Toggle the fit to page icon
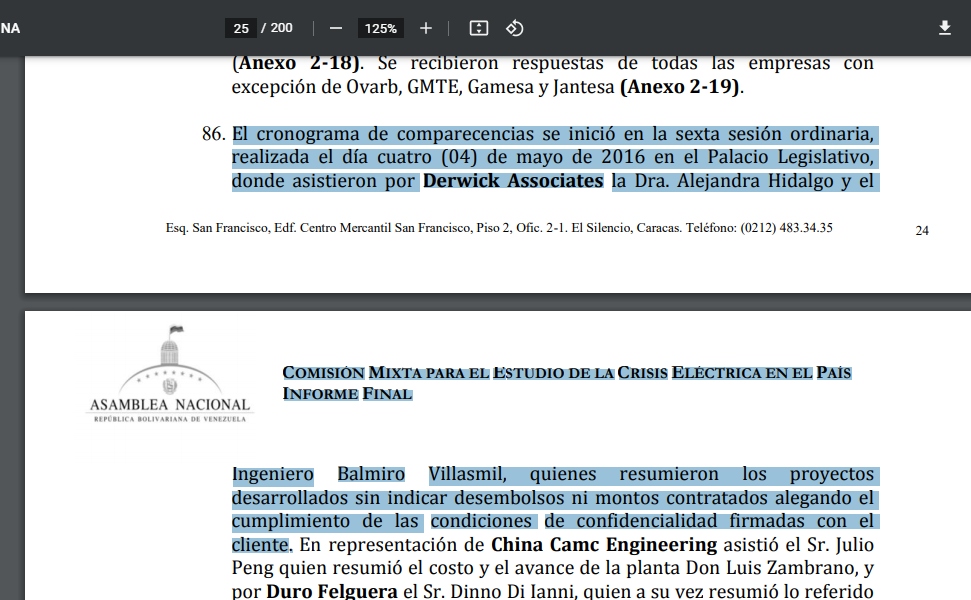The height and width of the screenshot is (600, 971). point(479,28)
